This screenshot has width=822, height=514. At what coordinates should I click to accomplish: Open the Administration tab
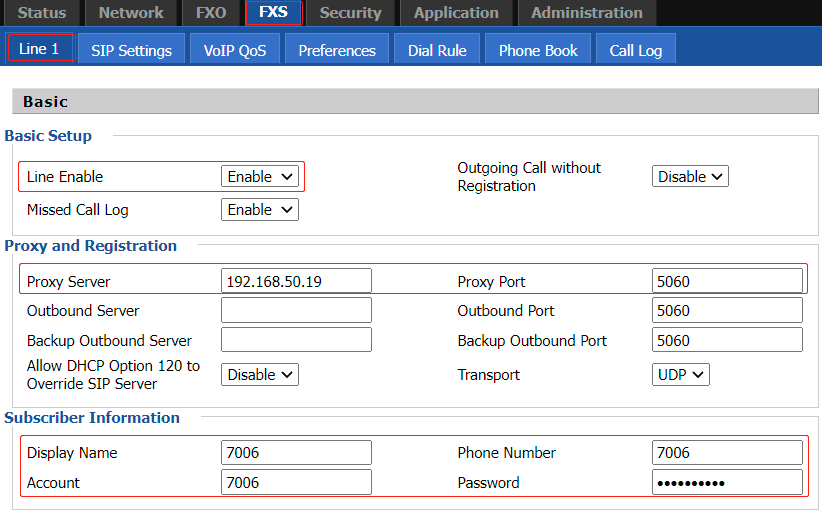tap(586, 13)
